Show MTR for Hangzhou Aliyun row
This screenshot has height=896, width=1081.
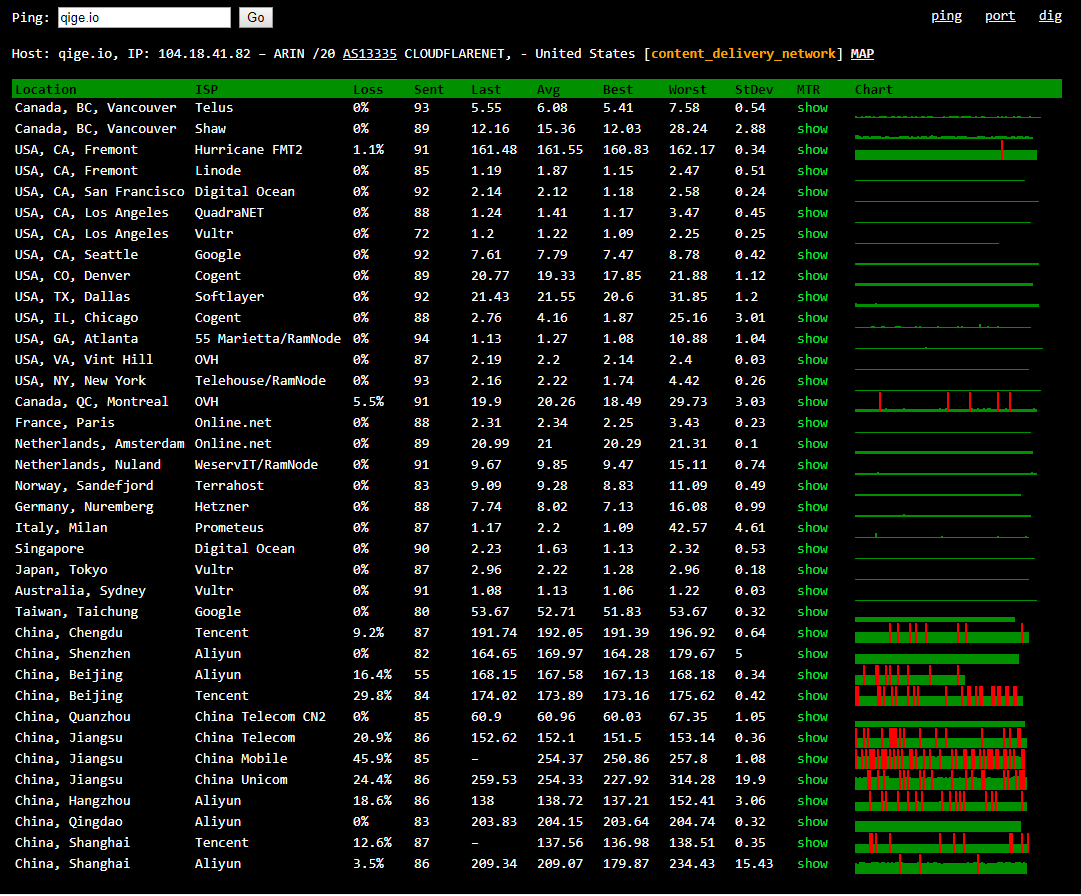click(x=812, y=802)
